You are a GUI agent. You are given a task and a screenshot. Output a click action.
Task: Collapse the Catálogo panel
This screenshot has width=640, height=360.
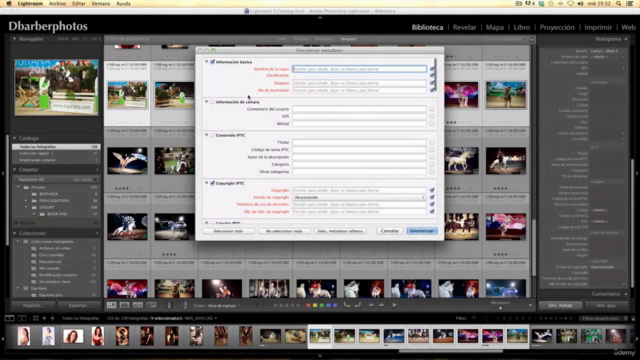click(15, 138)
